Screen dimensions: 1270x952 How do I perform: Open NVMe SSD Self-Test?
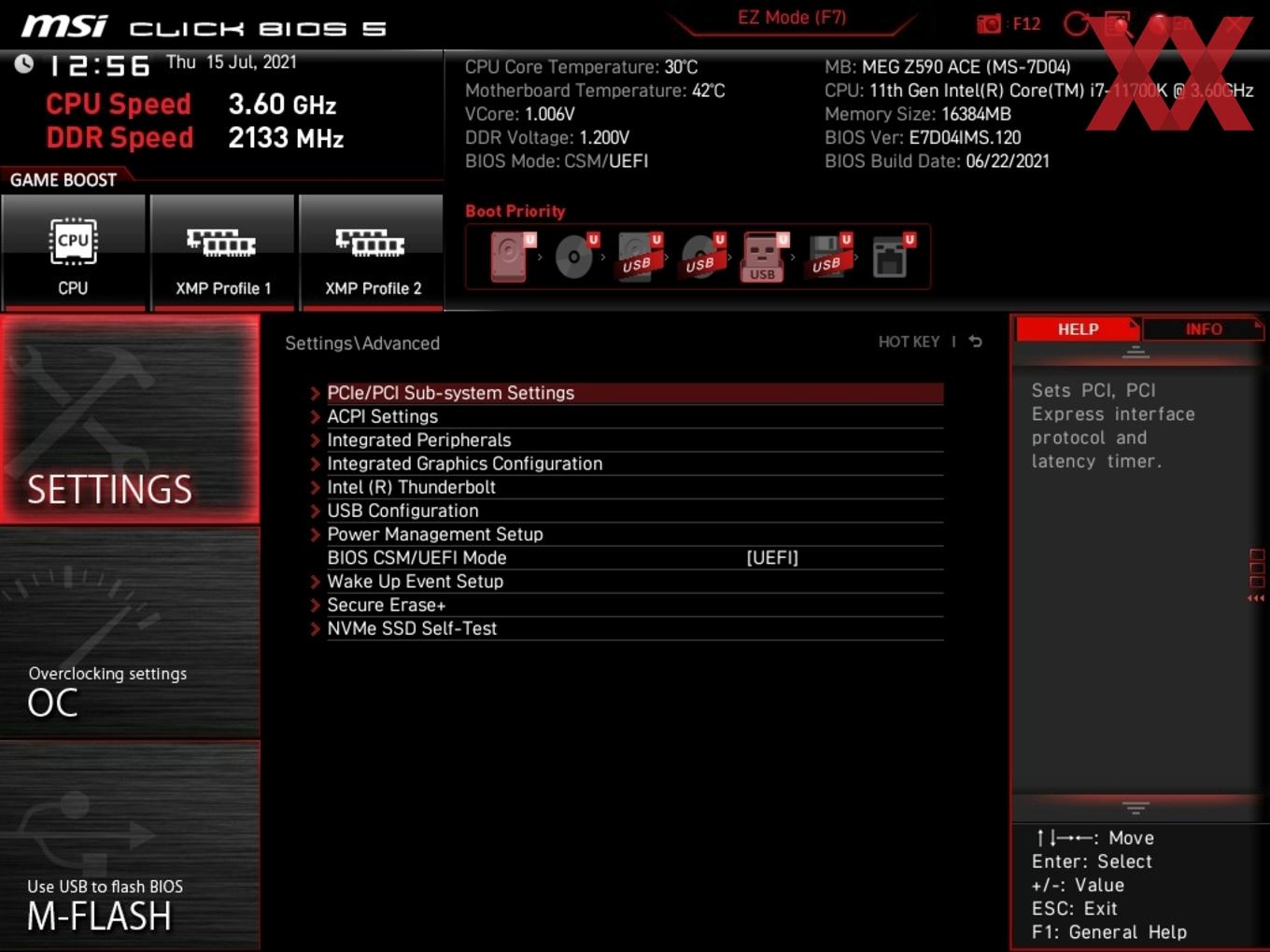pyautogui.click(x=626, y=628)
